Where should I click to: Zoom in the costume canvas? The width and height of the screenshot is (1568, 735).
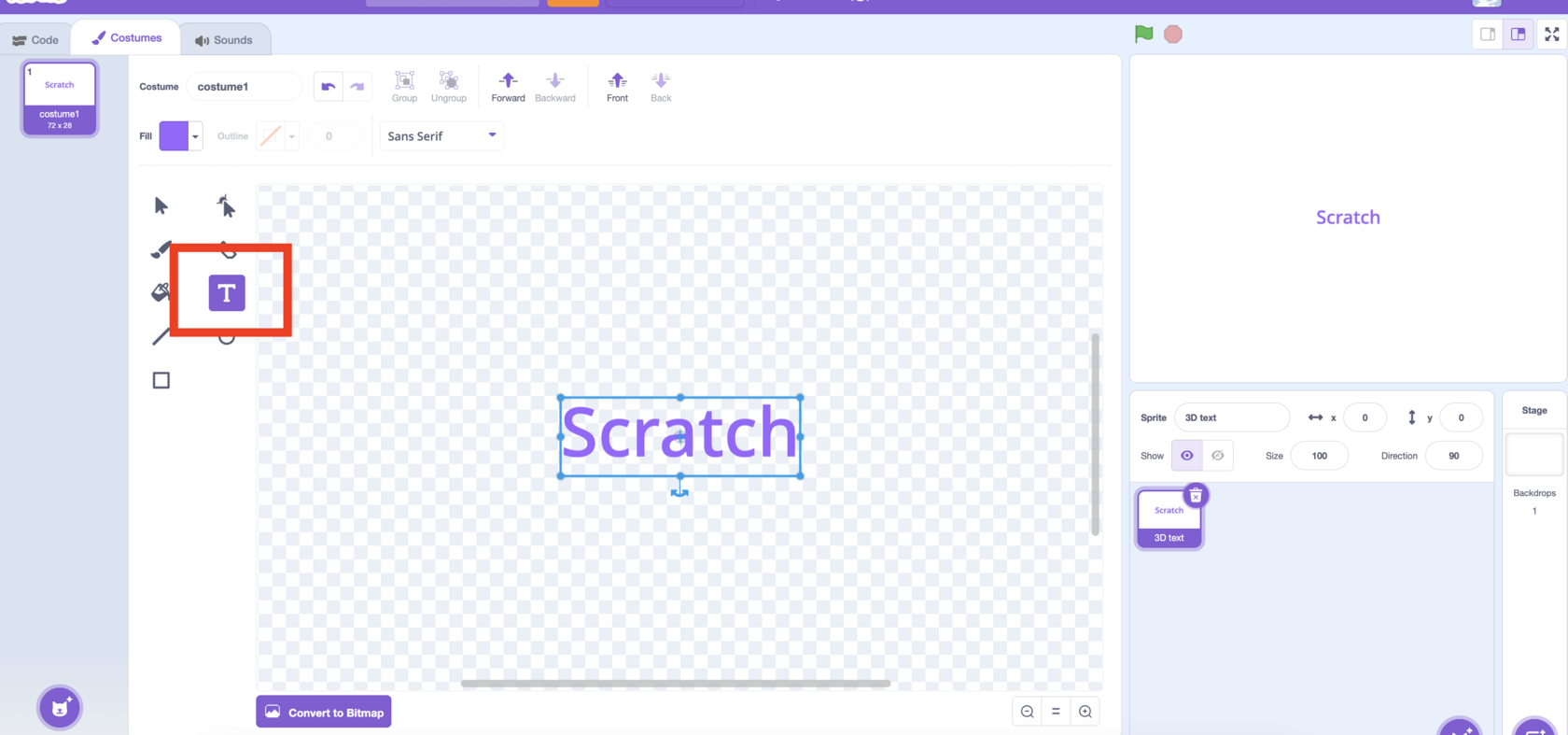[x=1085, y=712]
